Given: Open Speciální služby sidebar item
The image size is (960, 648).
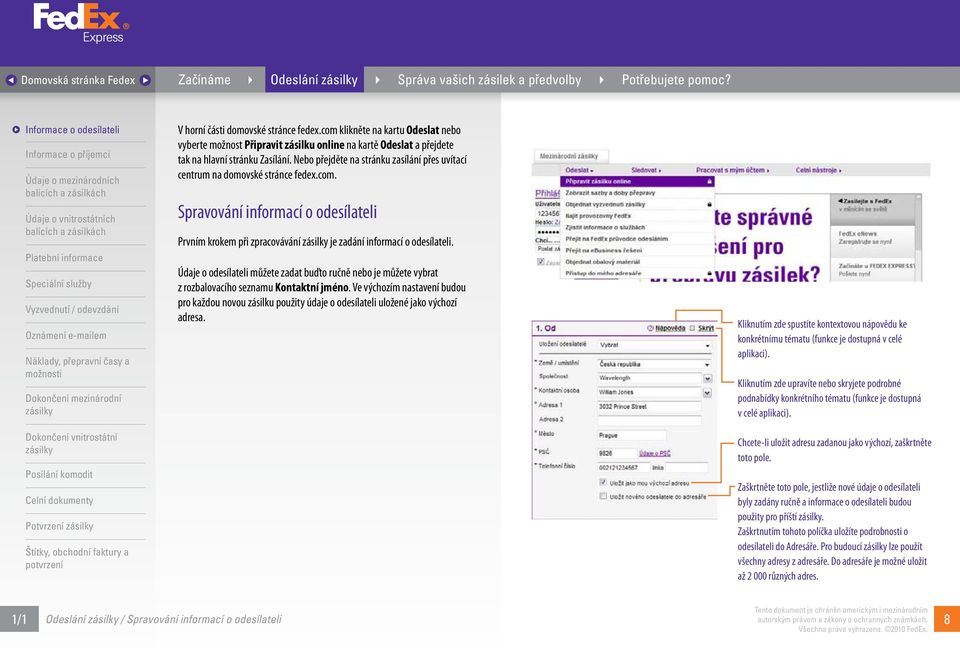Looking at the screenshot, I should coord(59,284).
